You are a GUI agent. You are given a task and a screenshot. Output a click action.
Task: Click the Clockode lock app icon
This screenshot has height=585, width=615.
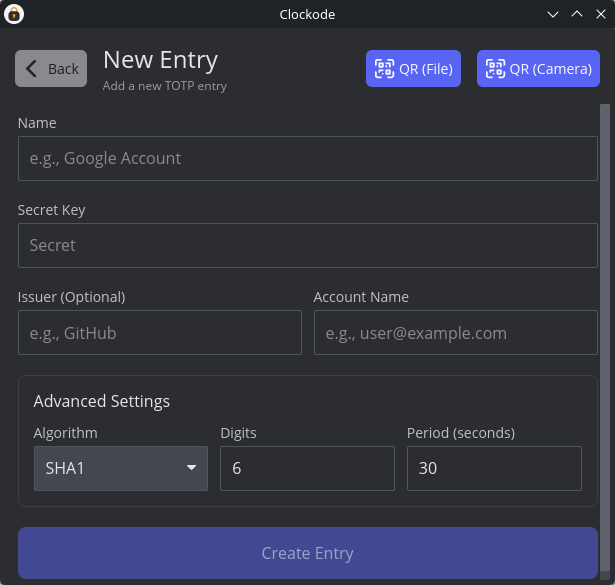pyautogui.click(x=14, y=14)
